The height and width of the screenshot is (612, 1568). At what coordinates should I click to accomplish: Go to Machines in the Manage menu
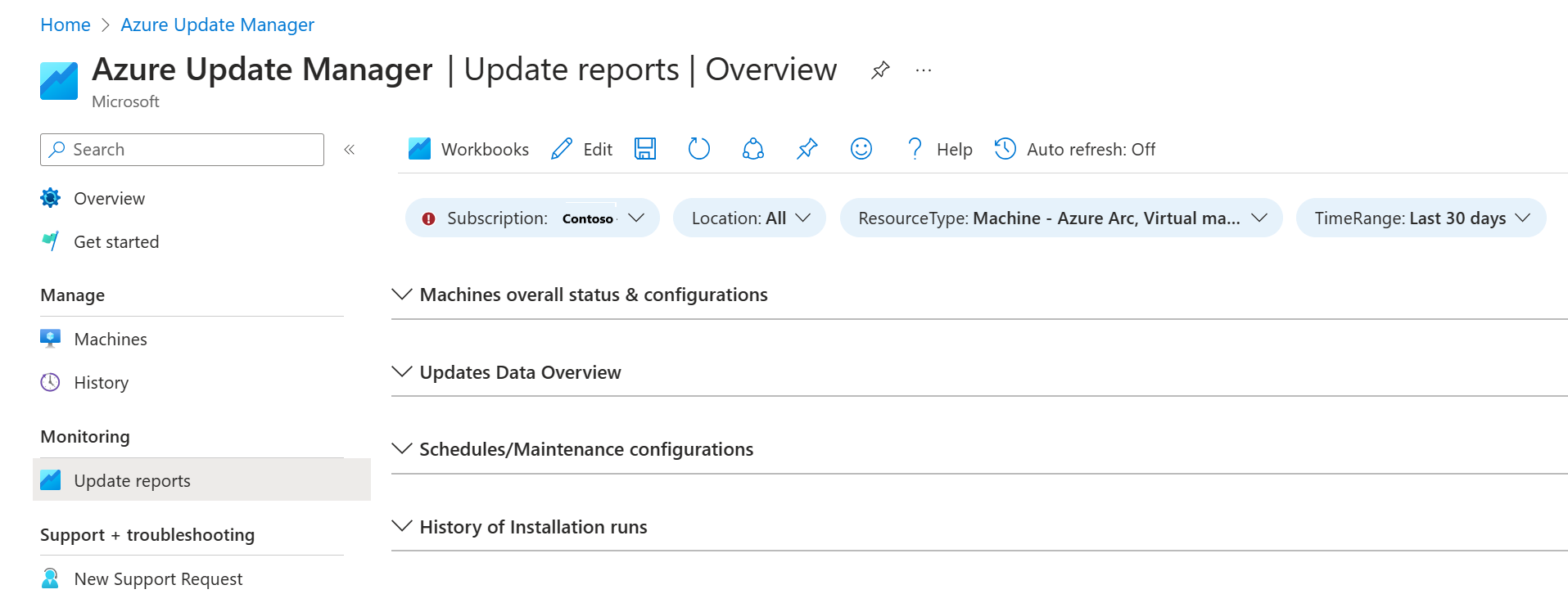click(110, 340)
